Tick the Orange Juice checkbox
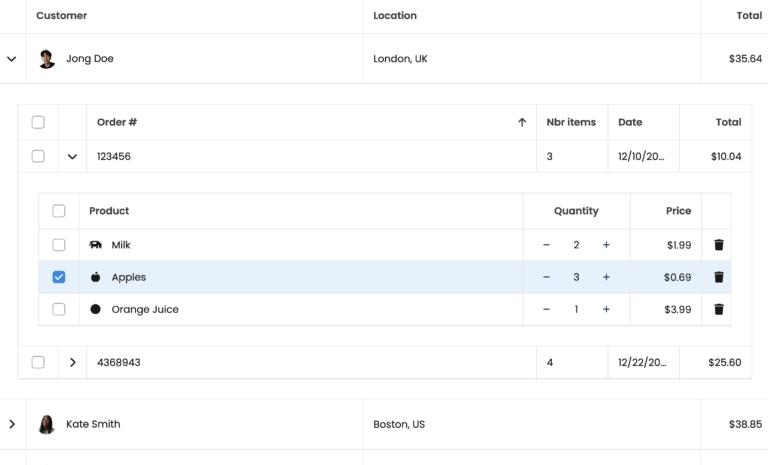Screen dimensions: 768x465 [x=59, y=309]
